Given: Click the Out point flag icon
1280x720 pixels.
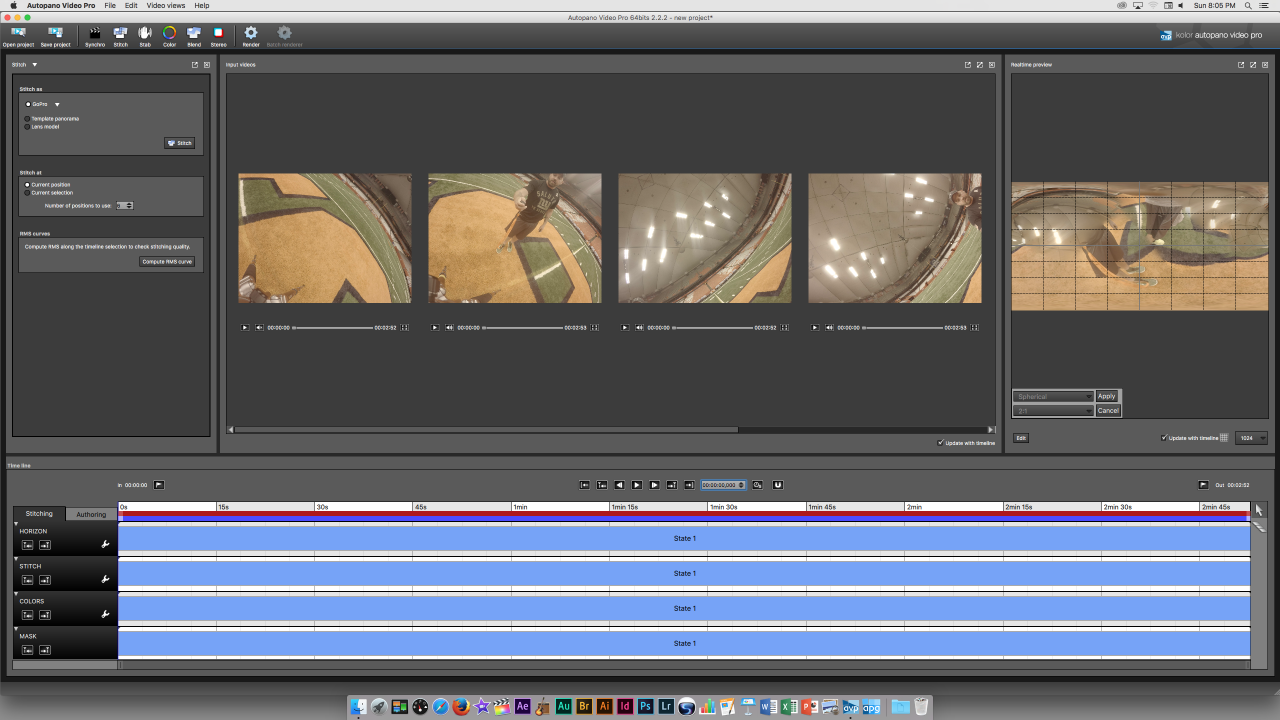Looking at the screenshot, I should (x=1203, y=485).
